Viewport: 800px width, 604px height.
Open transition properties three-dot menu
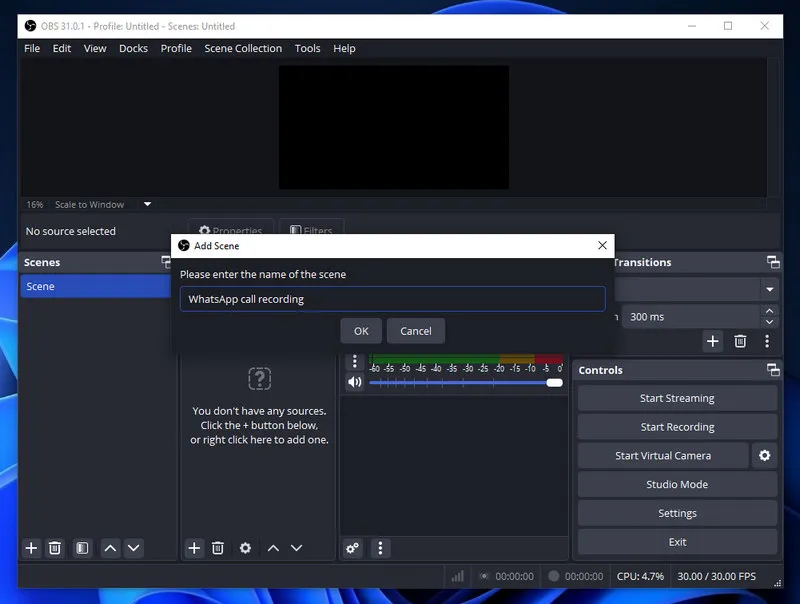pos(767,341)
